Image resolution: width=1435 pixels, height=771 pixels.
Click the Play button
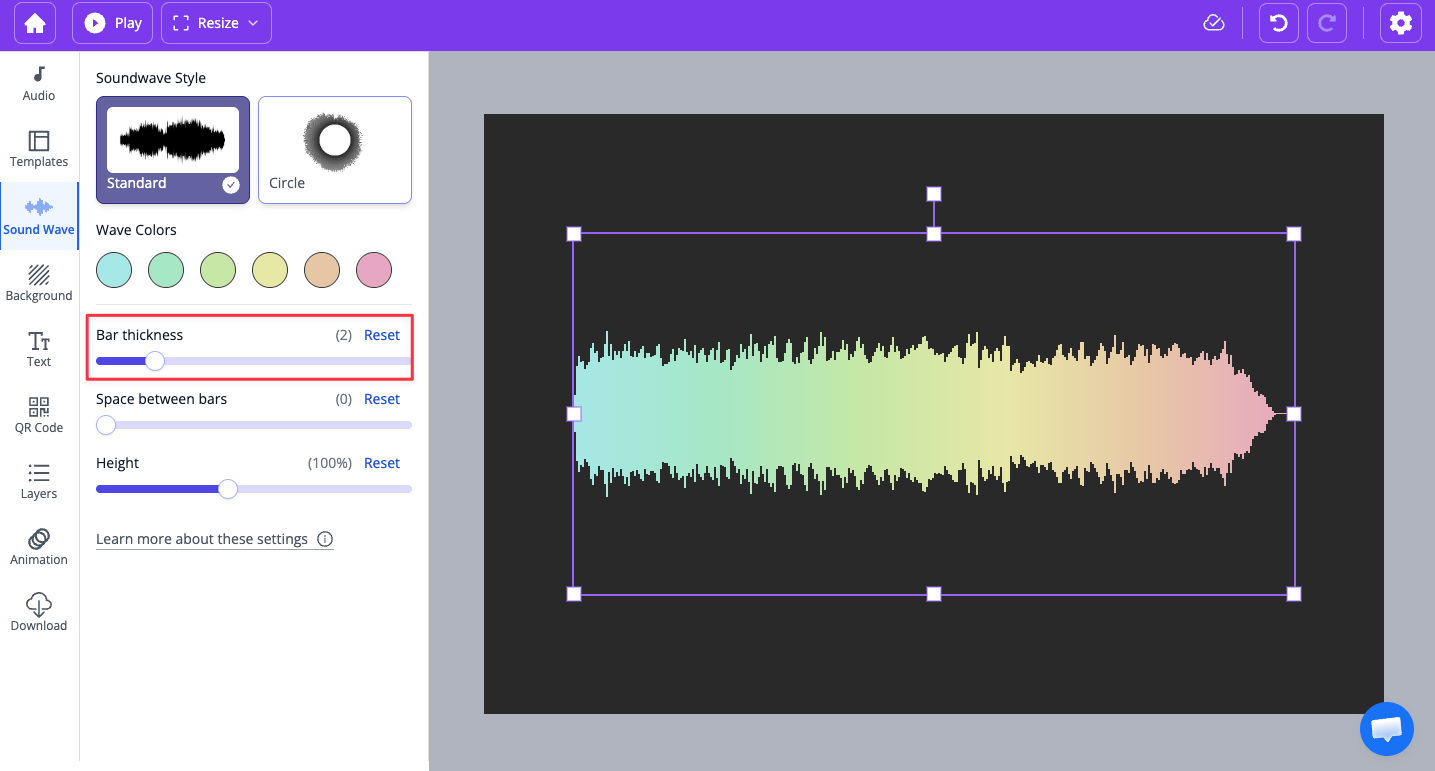click(x=112, y=22)
